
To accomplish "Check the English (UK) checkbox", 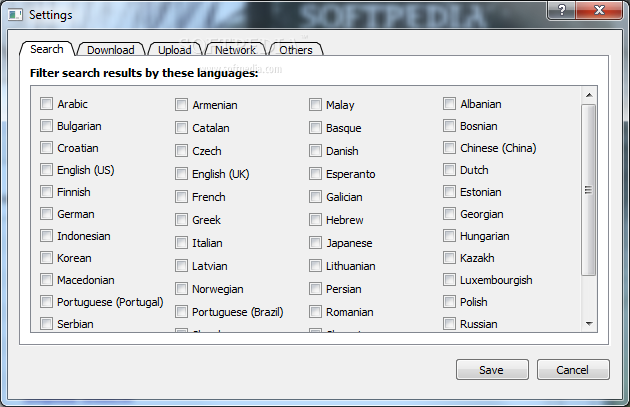I will click(x=181, y=174).
